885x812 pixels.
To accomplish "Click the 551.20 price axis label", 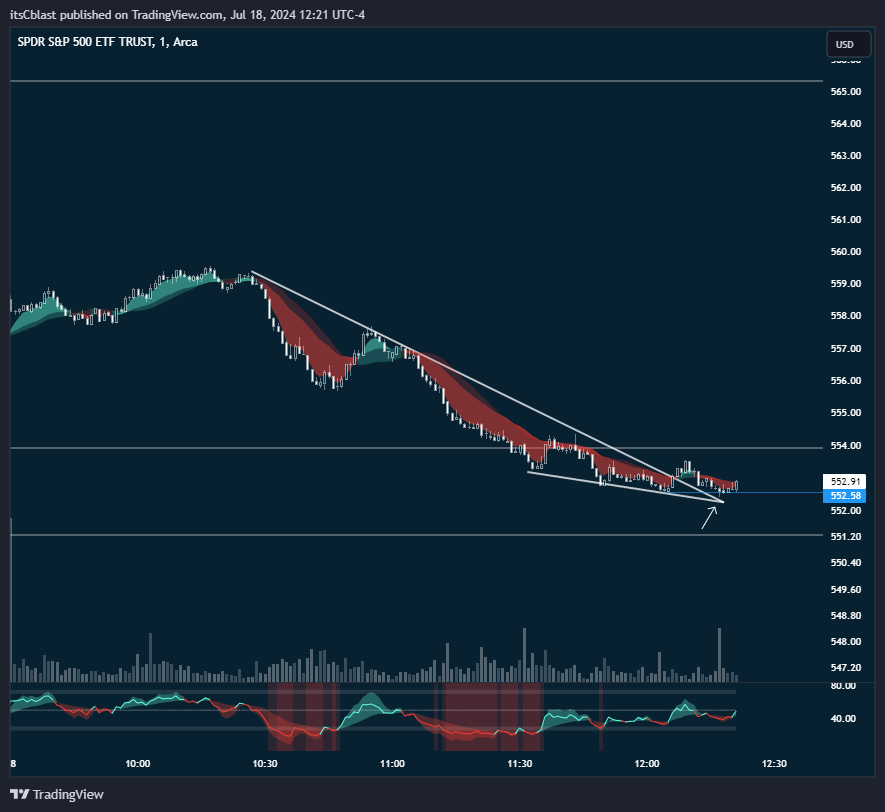I will point(845,537).
